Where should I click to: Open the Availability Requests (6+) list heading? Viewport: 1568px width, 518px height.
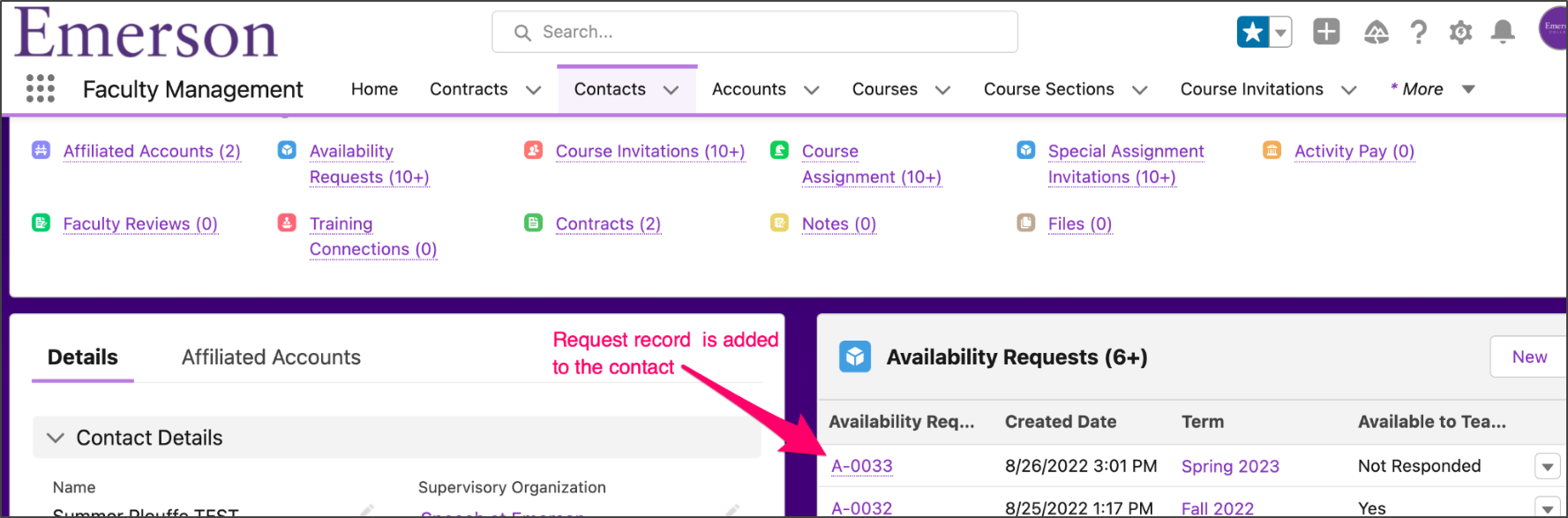1017,357
